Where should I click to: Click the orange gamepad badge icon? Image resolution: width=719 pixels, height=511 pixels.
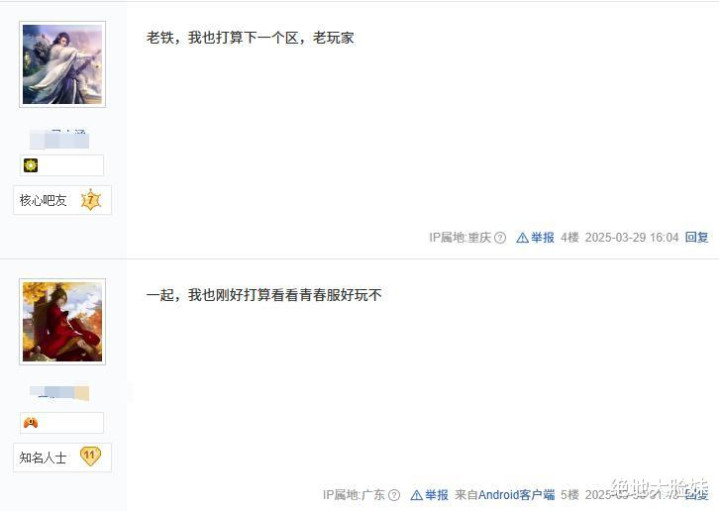(31, 422)
